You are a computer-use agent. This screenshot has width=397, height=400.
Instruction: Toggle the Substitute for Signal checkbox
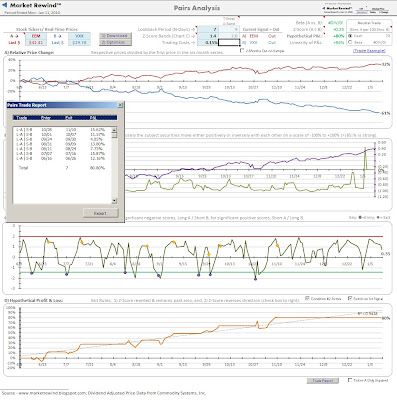(x=350, y=298)
